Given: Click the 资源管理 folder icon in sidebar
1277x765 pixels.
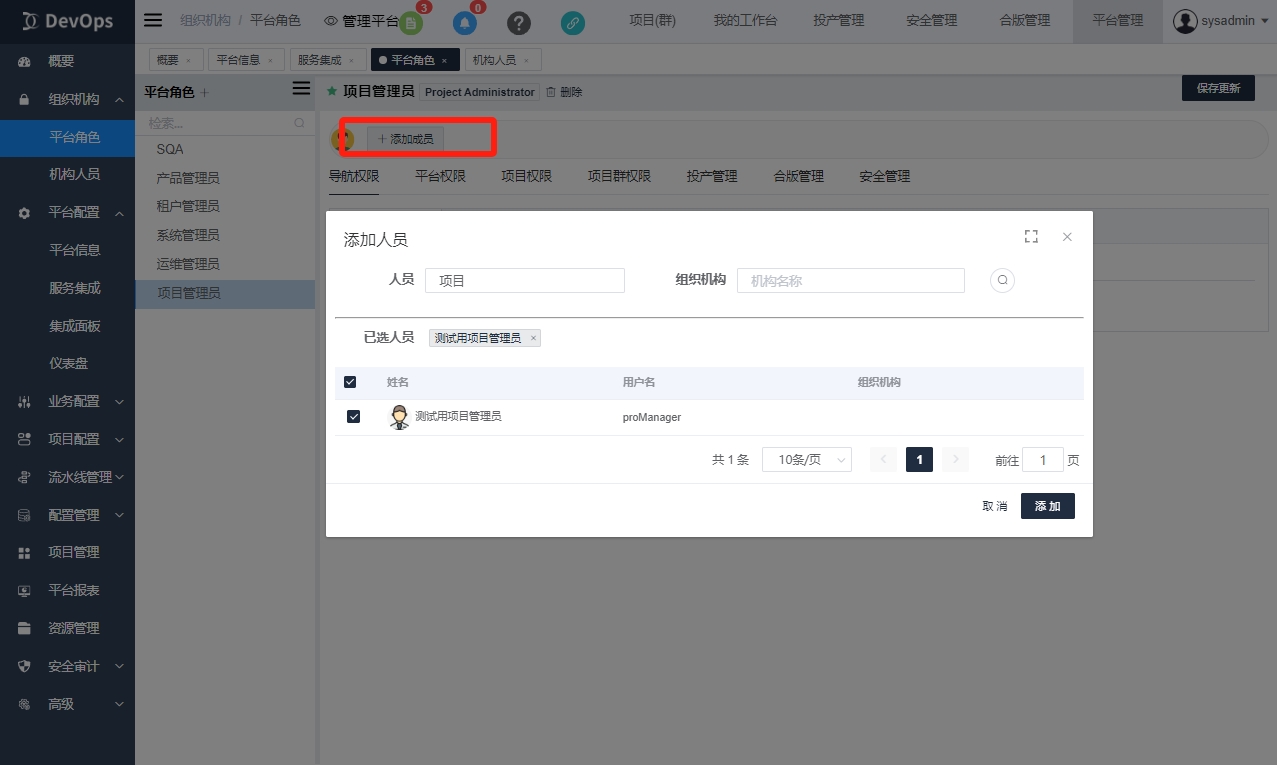Looking at the screenshot, I should 25,628.
